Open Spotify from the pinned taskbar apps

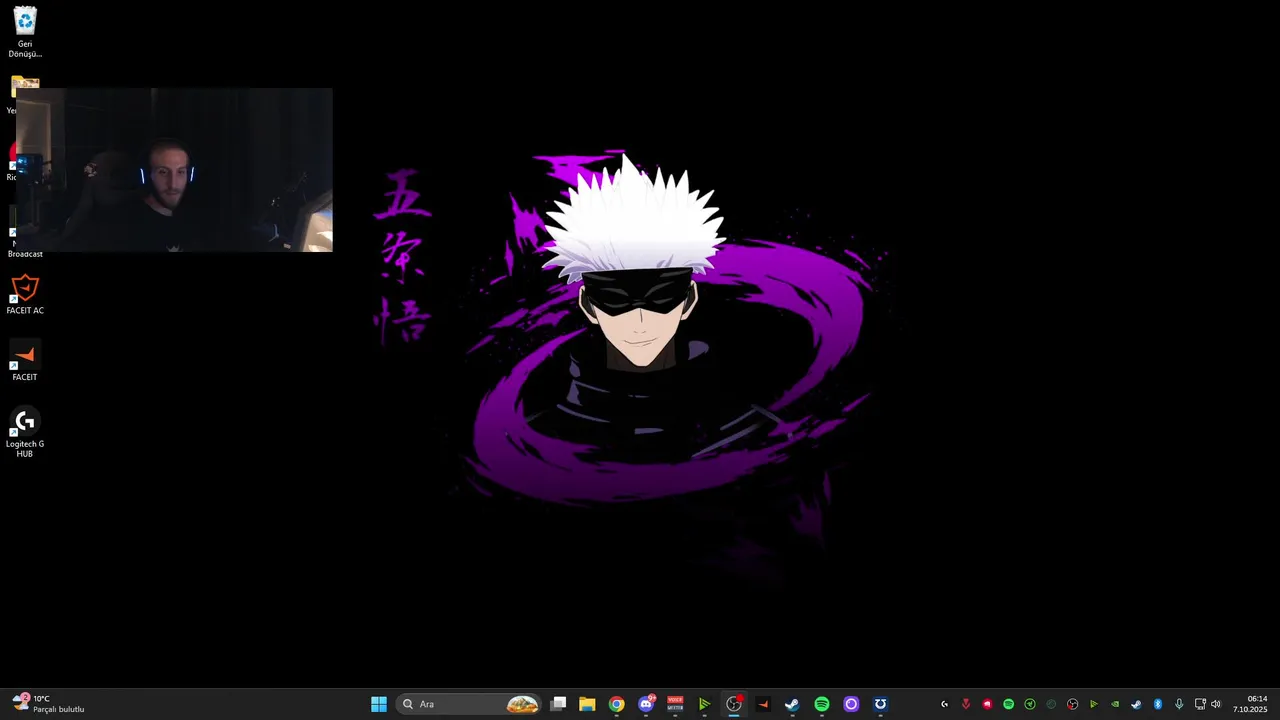click(x=822, y=704)
